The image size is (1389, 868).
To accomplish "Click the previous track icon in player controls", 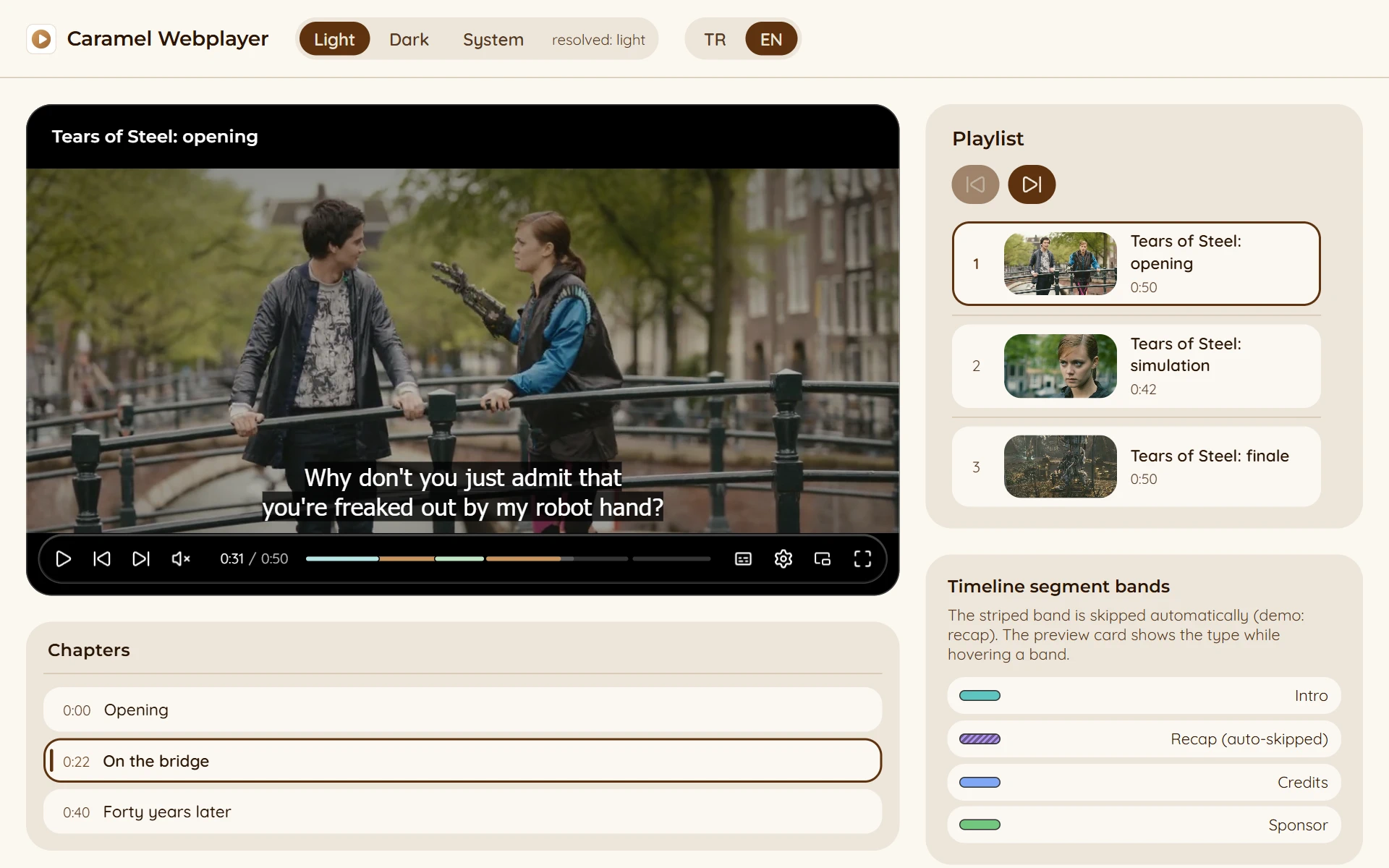I will (x=102, y=558).
